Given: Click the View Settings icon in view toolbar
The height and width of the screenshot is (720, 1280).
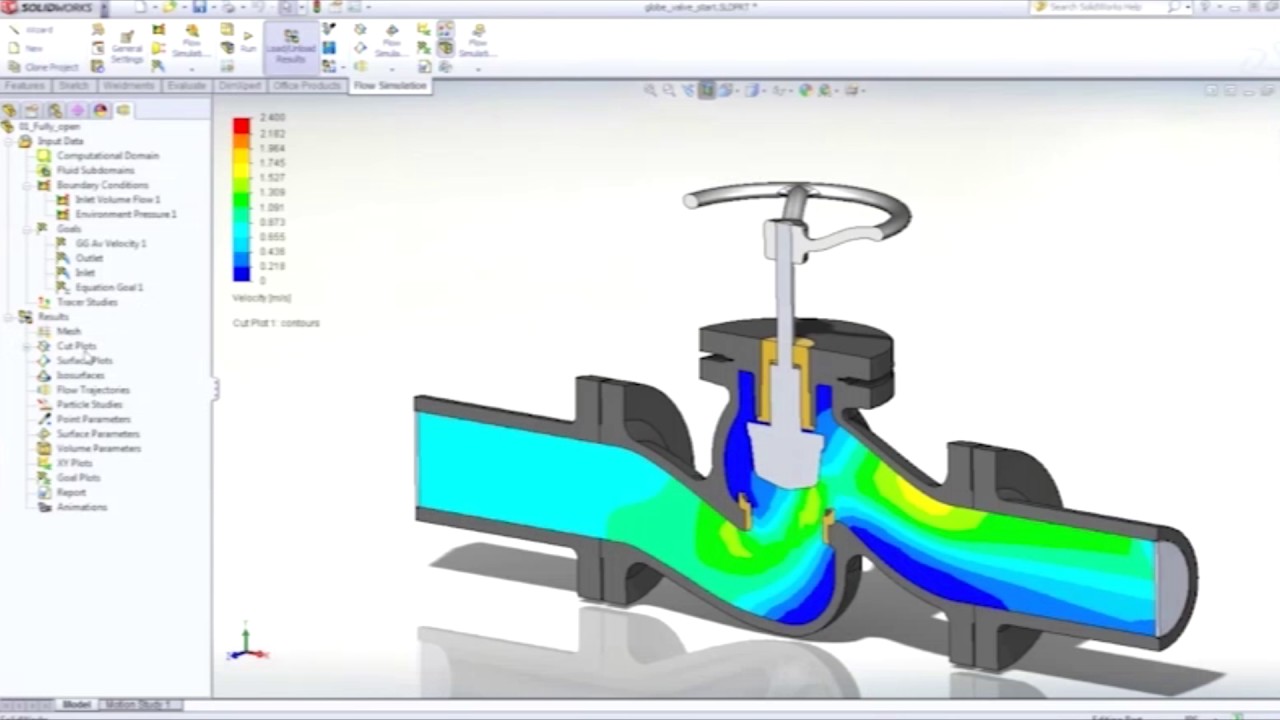Looking at the screenshot, I should point(853,90).
